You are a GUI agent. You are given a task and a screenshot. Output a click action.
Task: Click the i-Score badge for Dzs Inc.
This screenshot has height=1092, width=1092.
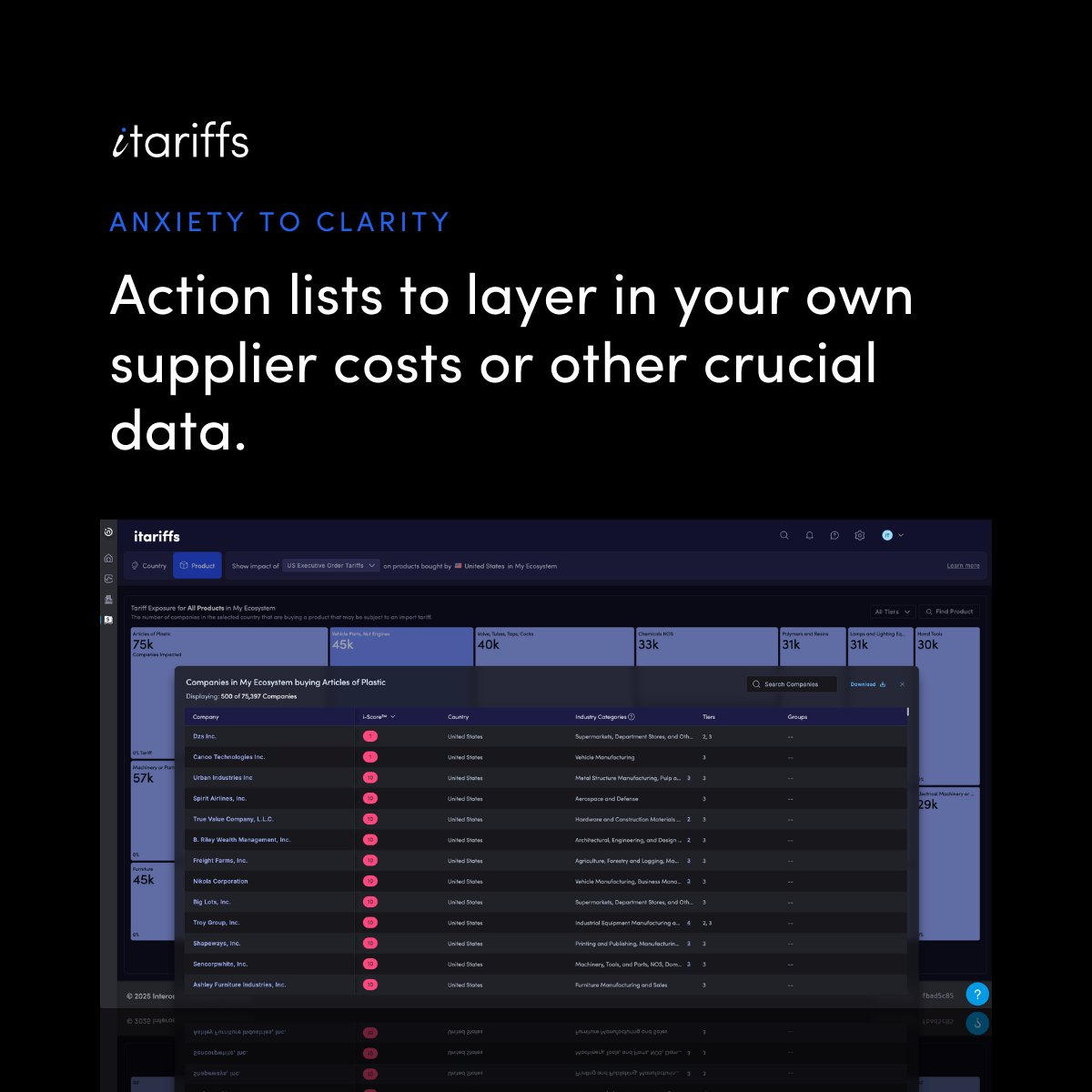tap(370, 736)
